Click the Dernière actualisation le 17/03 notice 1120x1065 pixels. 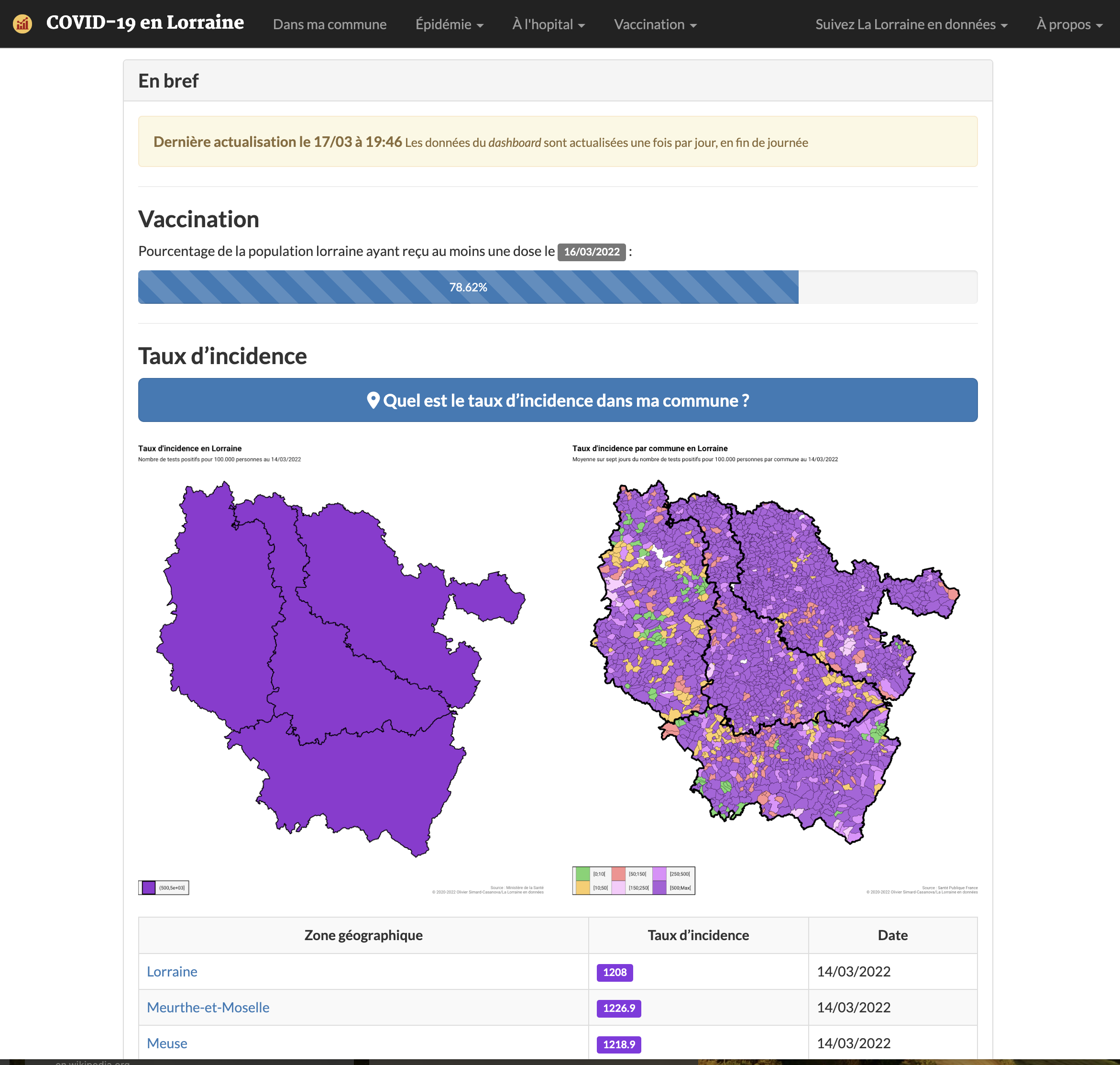point(558,142)
